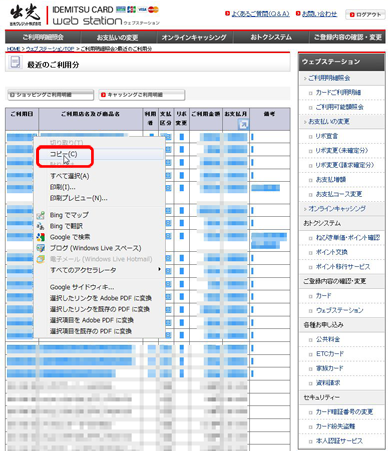Open お支払コース変更 in the sidebar
The image size is (388, 451).
tap(339, 194)
